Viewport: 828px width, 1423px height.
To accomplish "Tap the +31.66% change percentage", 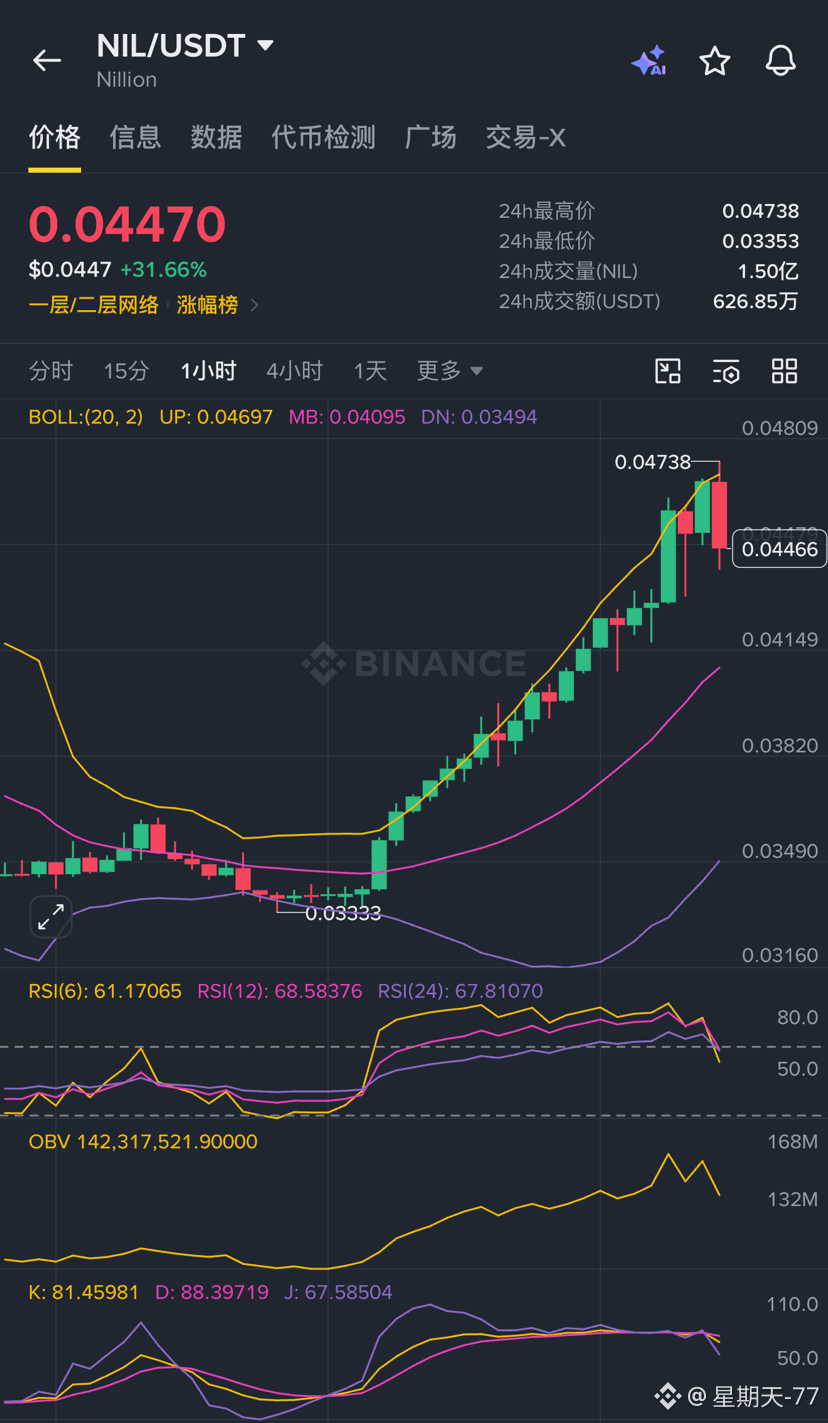I will (x=163, y=270).
